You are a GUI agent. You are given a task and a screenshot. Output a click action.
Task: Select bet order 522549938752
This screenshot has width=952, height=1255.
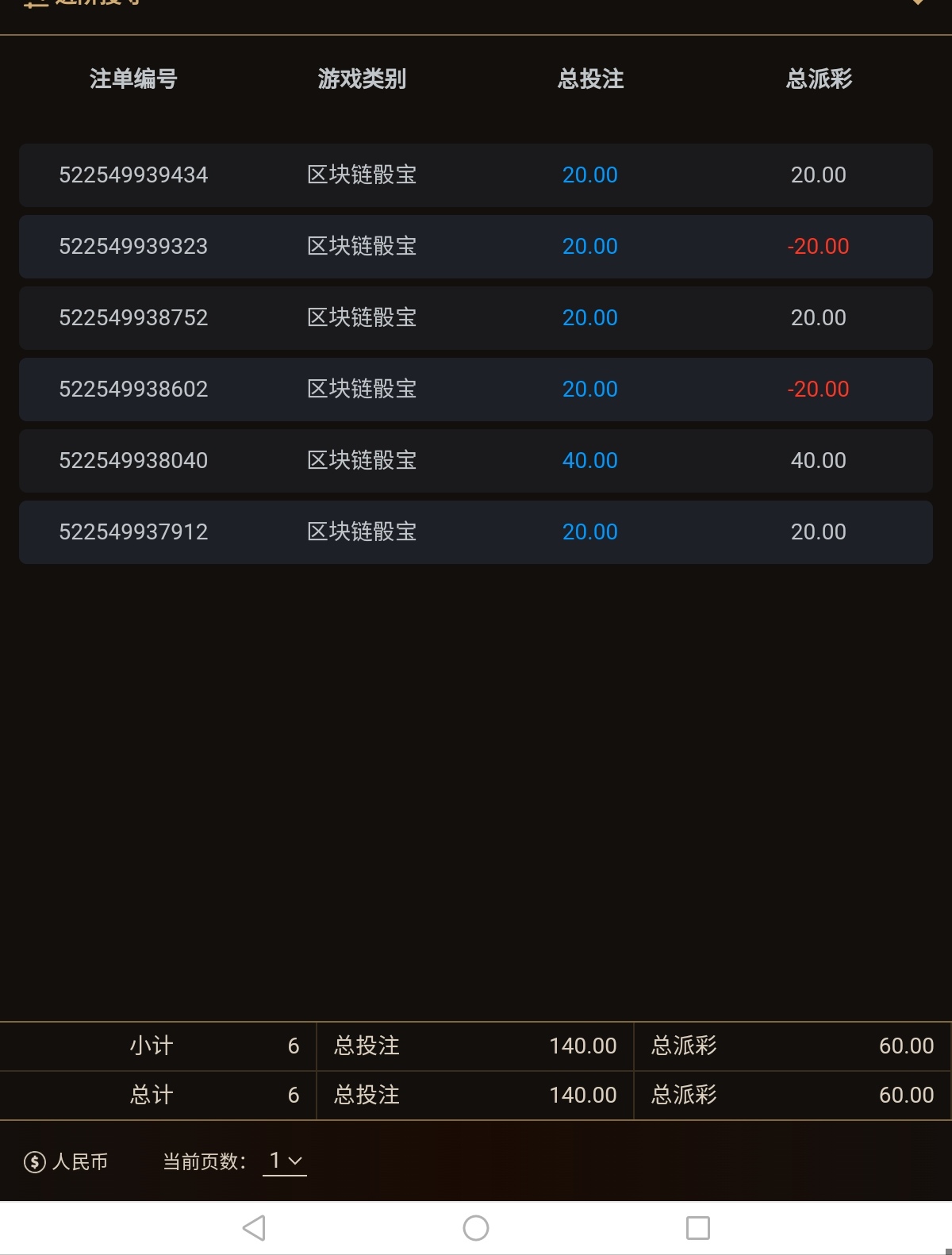[133, 318]
